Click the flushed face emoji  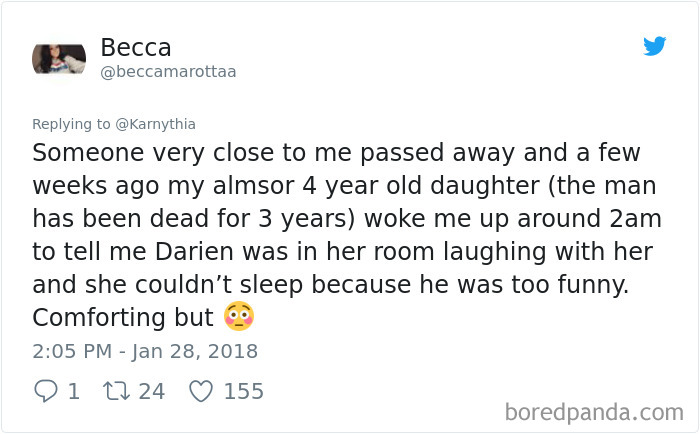click(239, 317)
